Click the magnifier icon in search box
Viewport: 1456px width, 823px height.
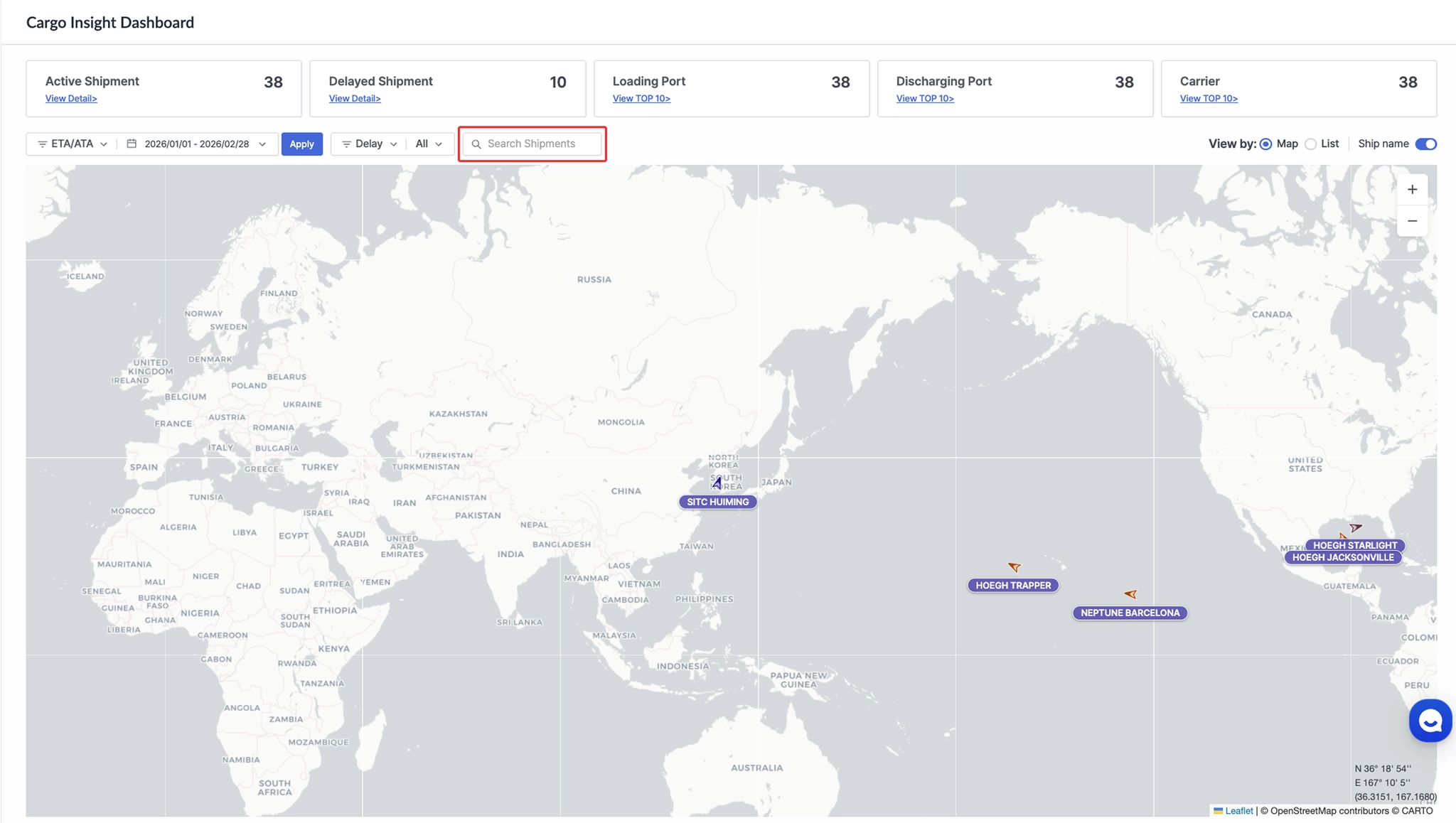pos(476,144)
